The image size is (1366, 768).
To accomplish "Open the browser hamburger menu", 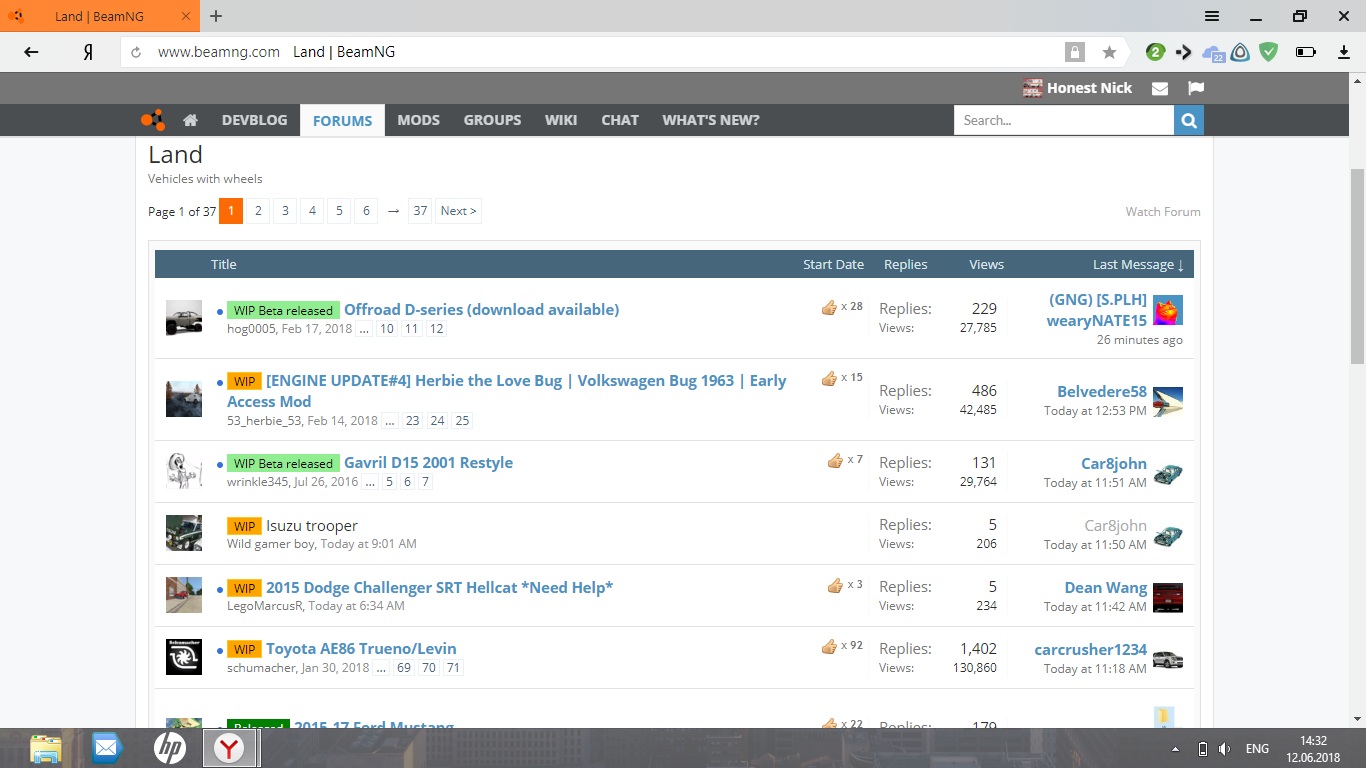I will click(x=1212, y=16).
